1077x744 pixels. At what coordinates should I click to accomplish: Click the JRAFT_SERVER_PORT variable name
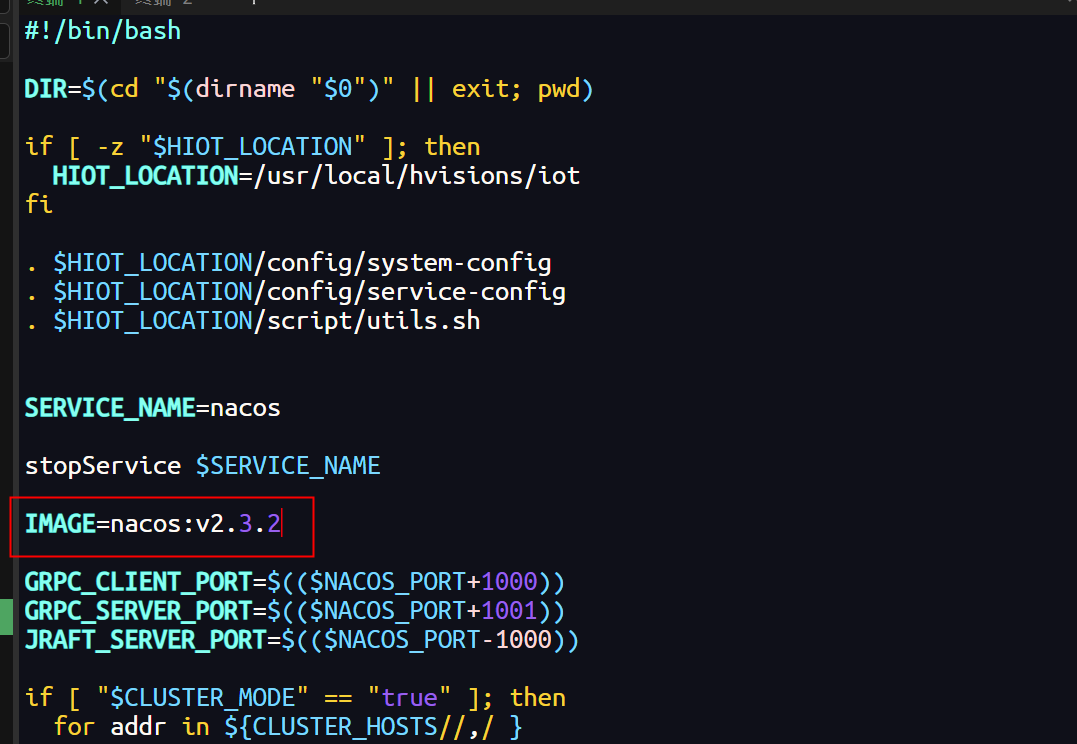point(146,640)
